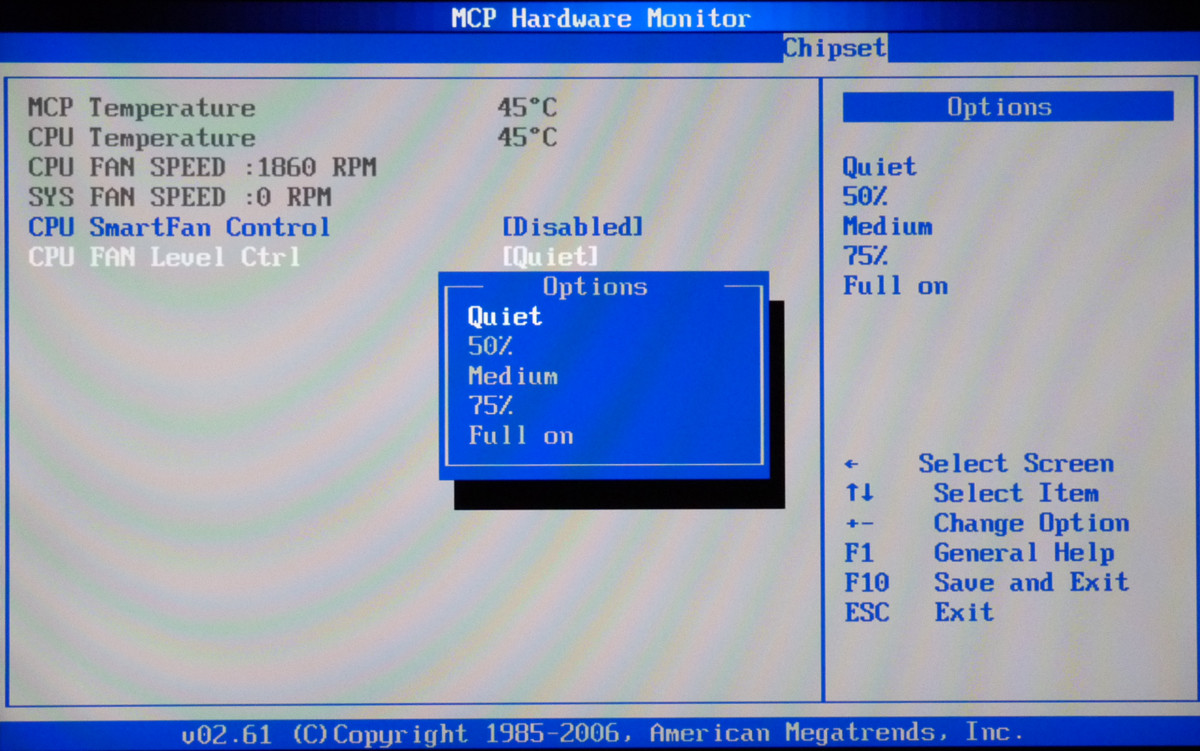
Task: Click the plus-minus Change Option symbol
Action: pos(858,524)
